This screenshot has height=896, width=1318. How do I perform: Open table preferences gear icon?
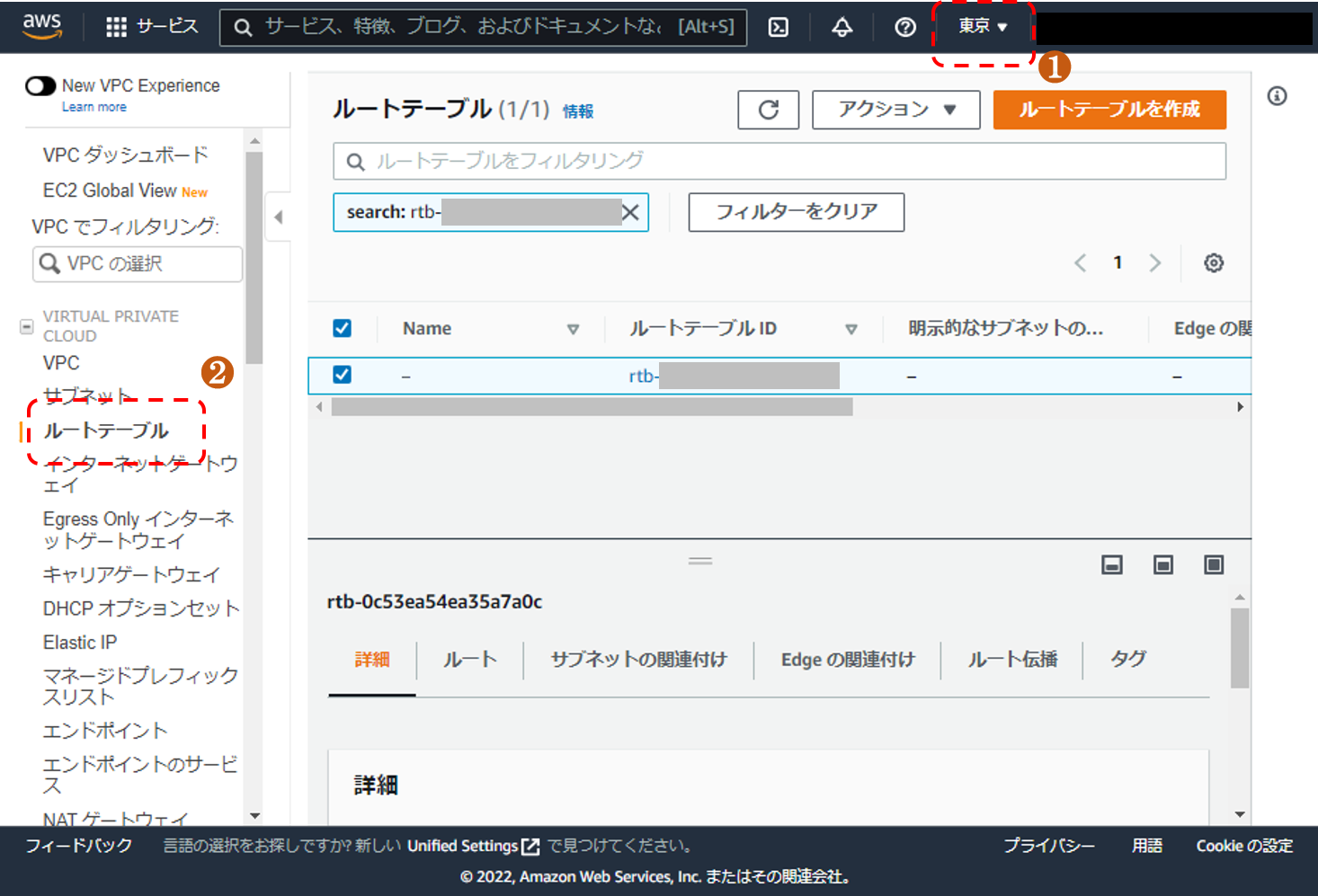(1213, 262)
